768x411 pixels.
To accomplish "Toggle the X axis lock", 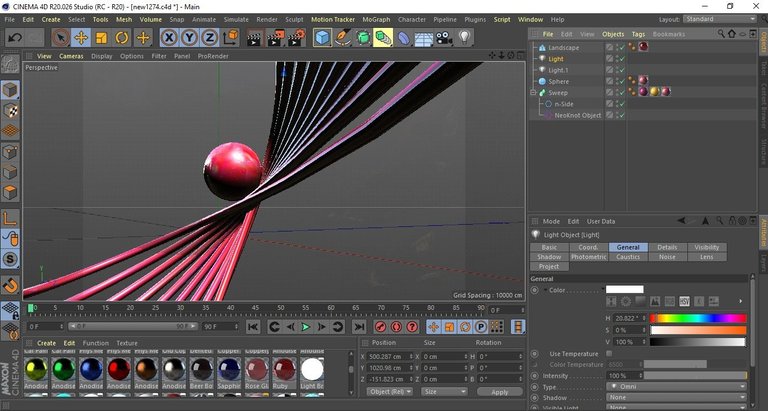I will tap(169, 38).
